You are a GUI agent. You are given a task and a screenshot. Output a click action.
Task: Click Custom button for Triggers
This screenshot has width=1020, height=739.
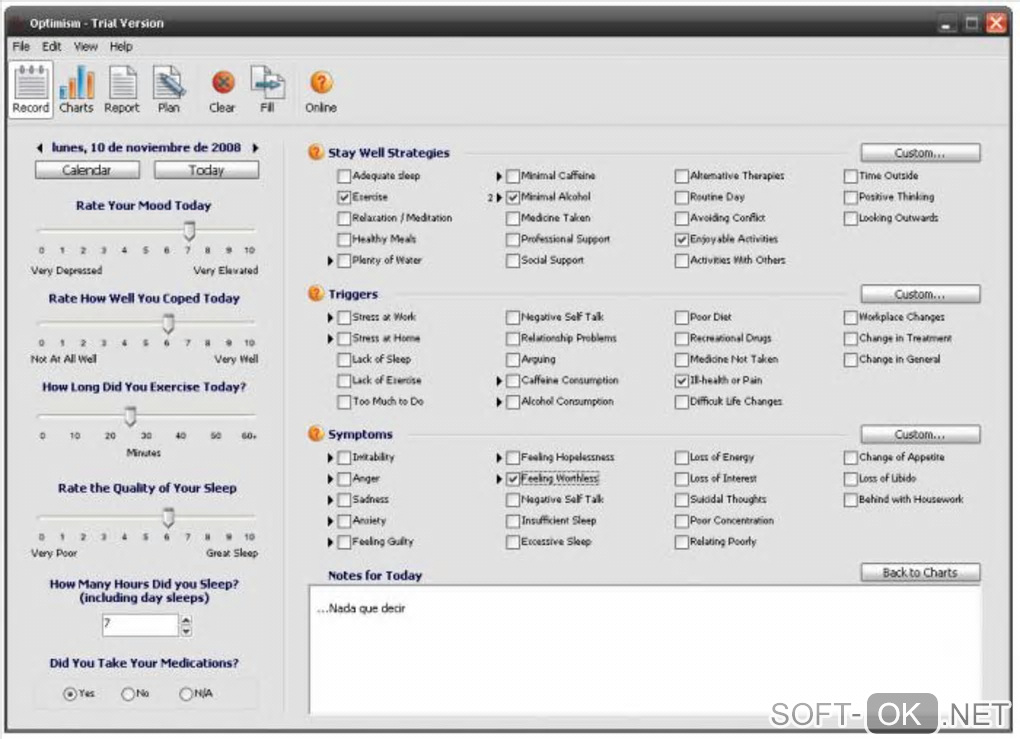(920, 294)
